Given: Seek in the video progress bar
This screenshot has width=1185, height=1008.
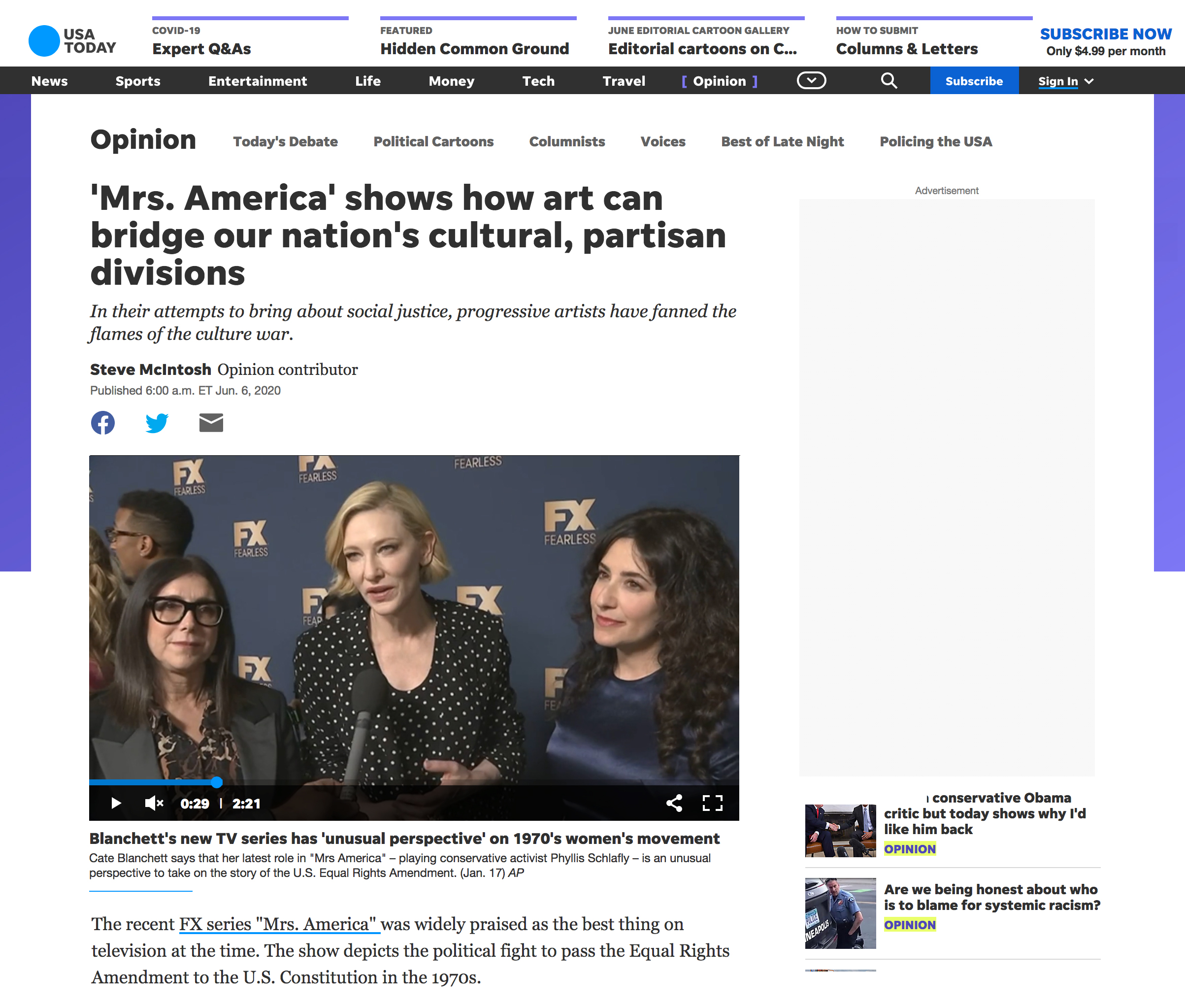Looking at the screenshot, I should 400,782.
